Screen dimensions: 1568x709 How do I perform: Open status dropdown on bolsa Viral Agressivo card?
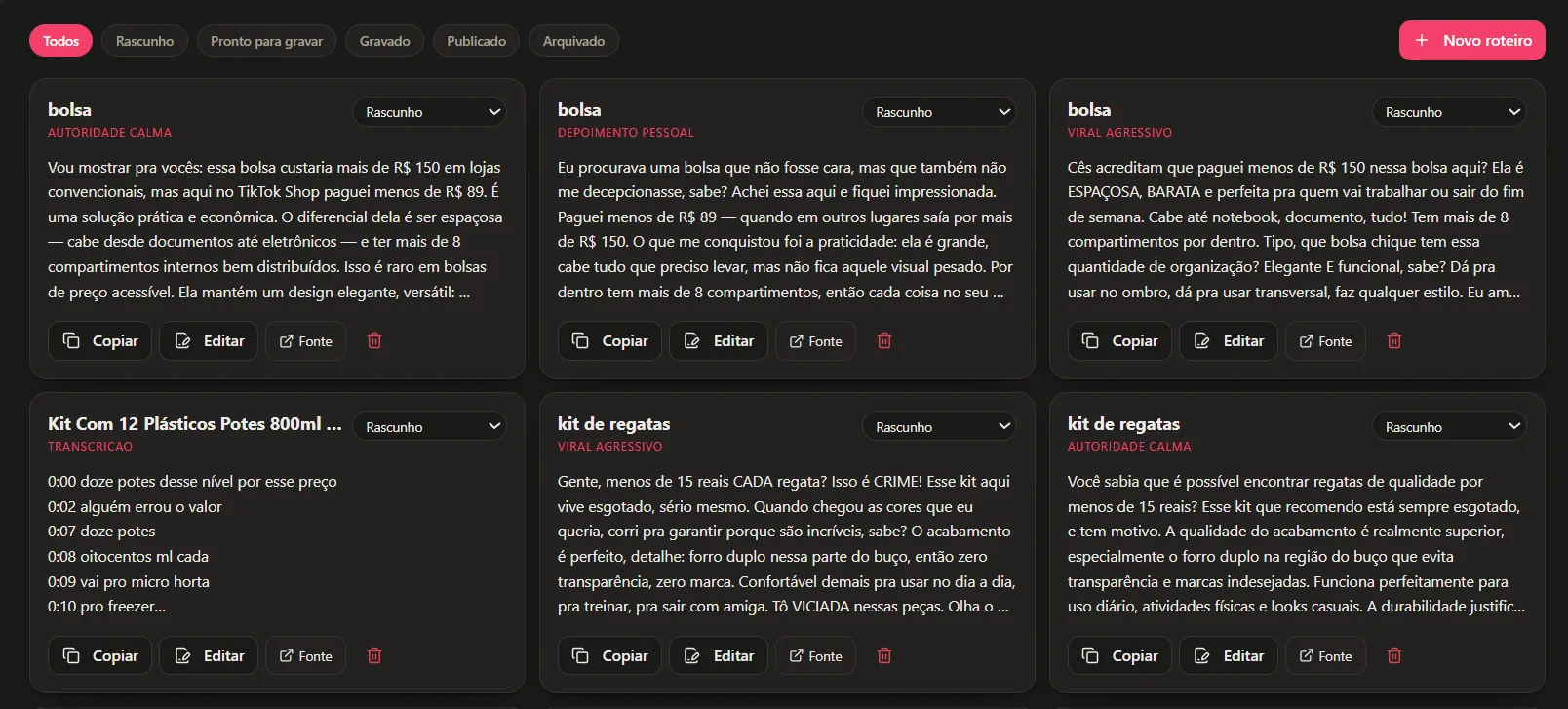point(1449,112)
